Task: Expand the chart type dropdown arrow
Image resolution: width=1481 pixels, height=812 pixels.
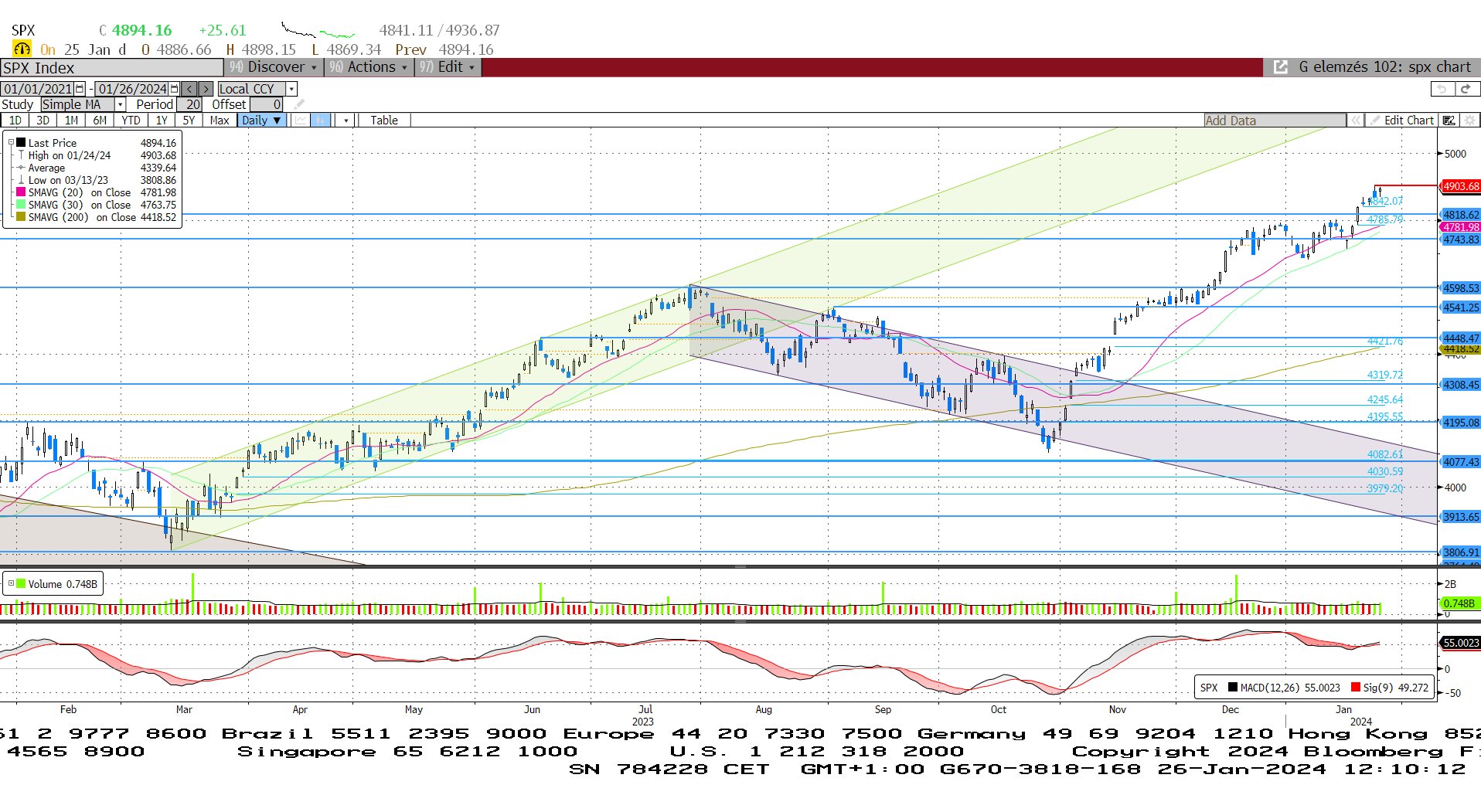Action: (x=346, y=121)
